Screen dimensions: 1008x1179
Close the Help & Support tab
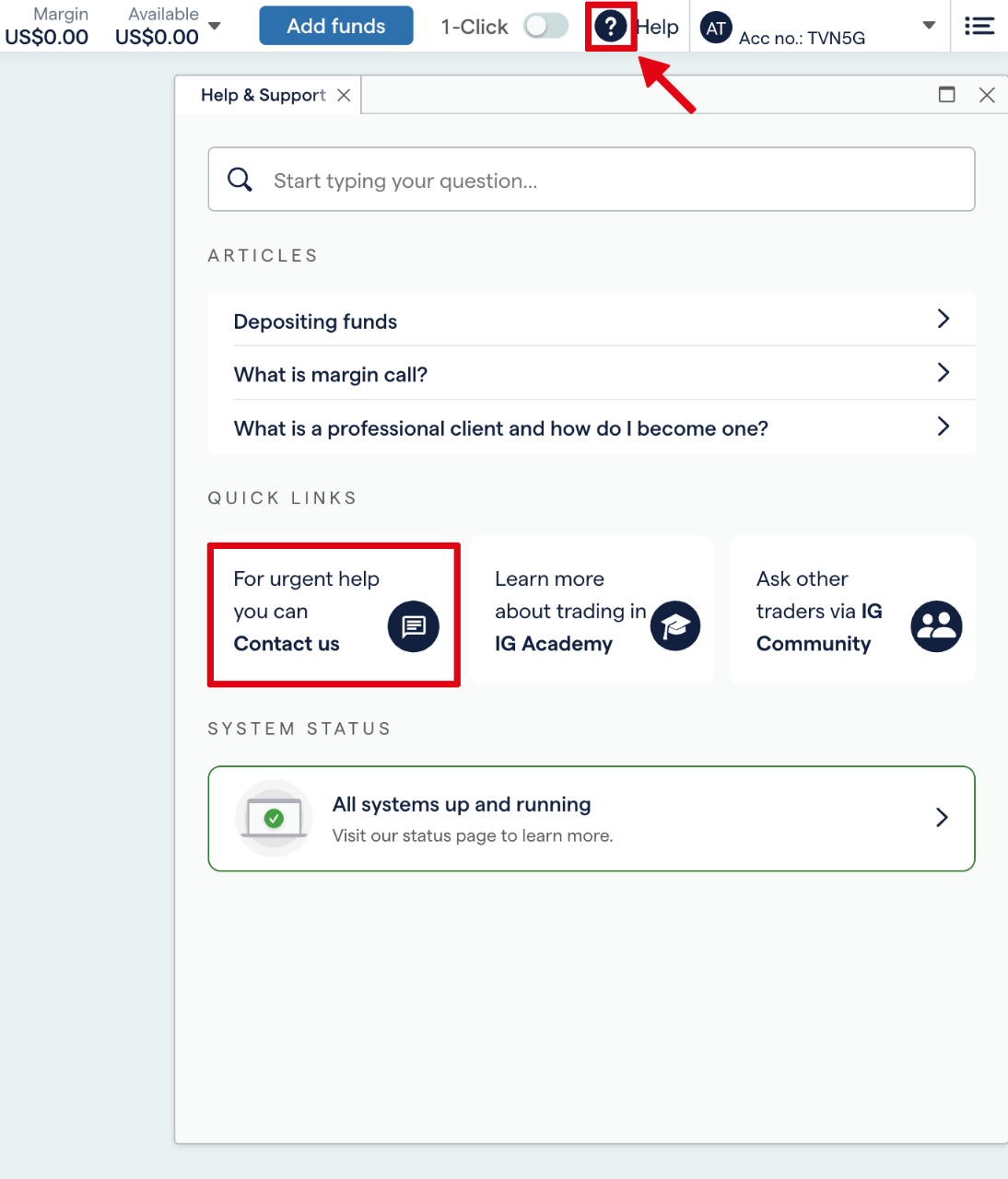tap(344, 95)
